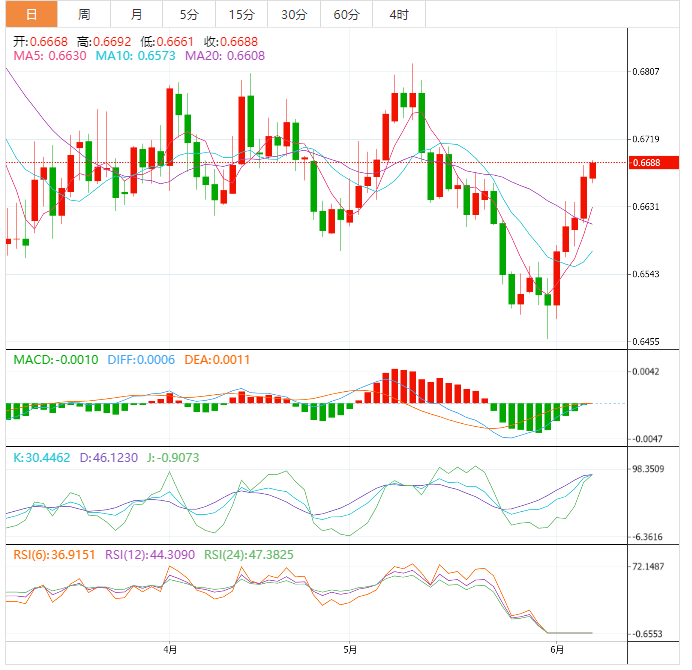The width and height of the screenshot is (692, 670).
Task: Switch to the 4时 timeframe tab
Action: (x=398, y=14)
